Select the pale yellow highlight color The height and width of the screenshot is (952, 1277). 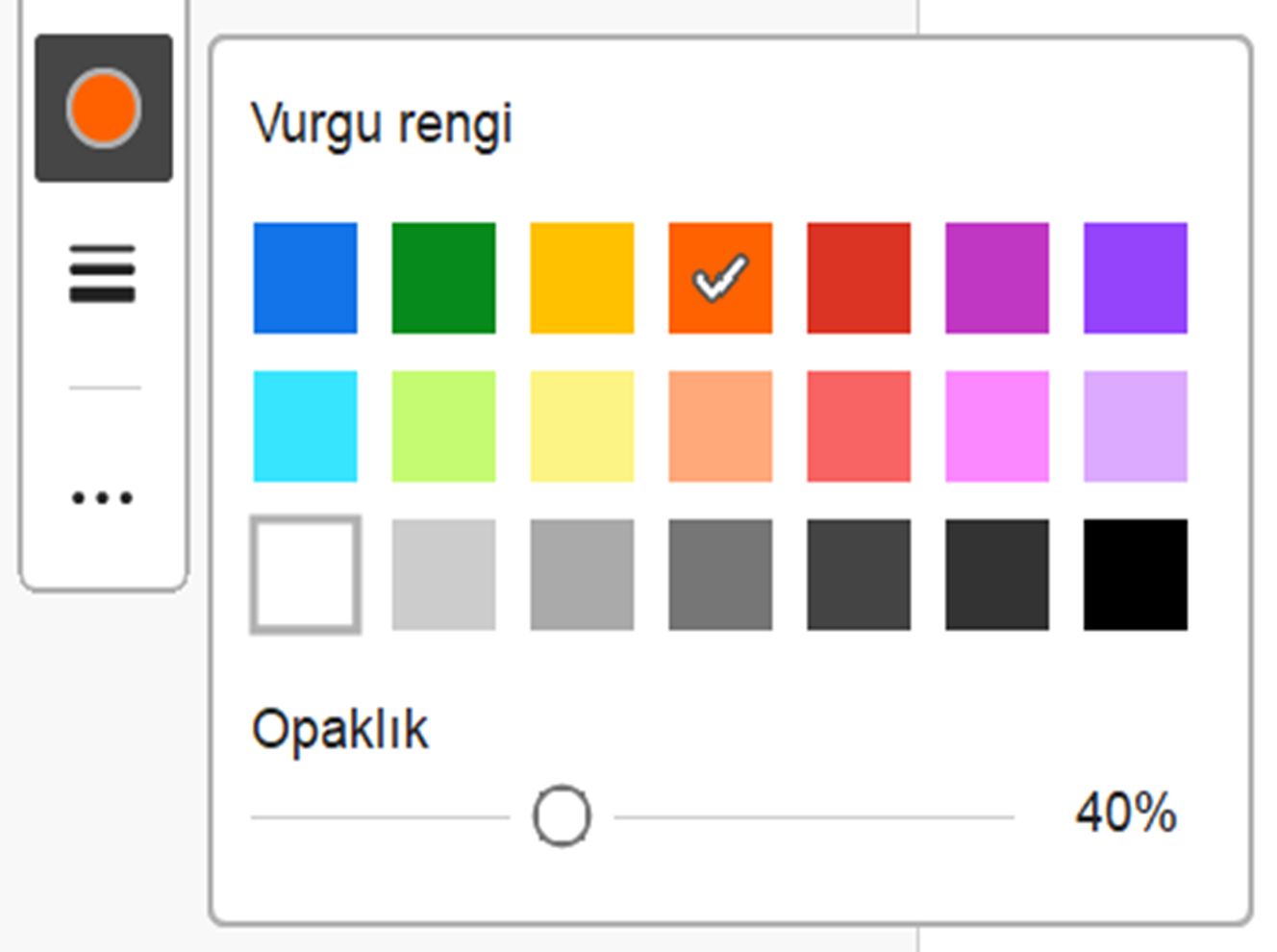[581, 425]
